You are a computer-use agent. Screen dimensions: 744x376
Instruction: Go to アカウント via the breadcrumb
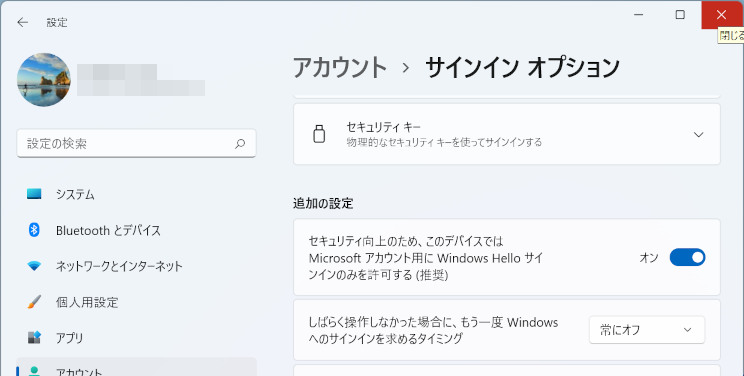340,67
